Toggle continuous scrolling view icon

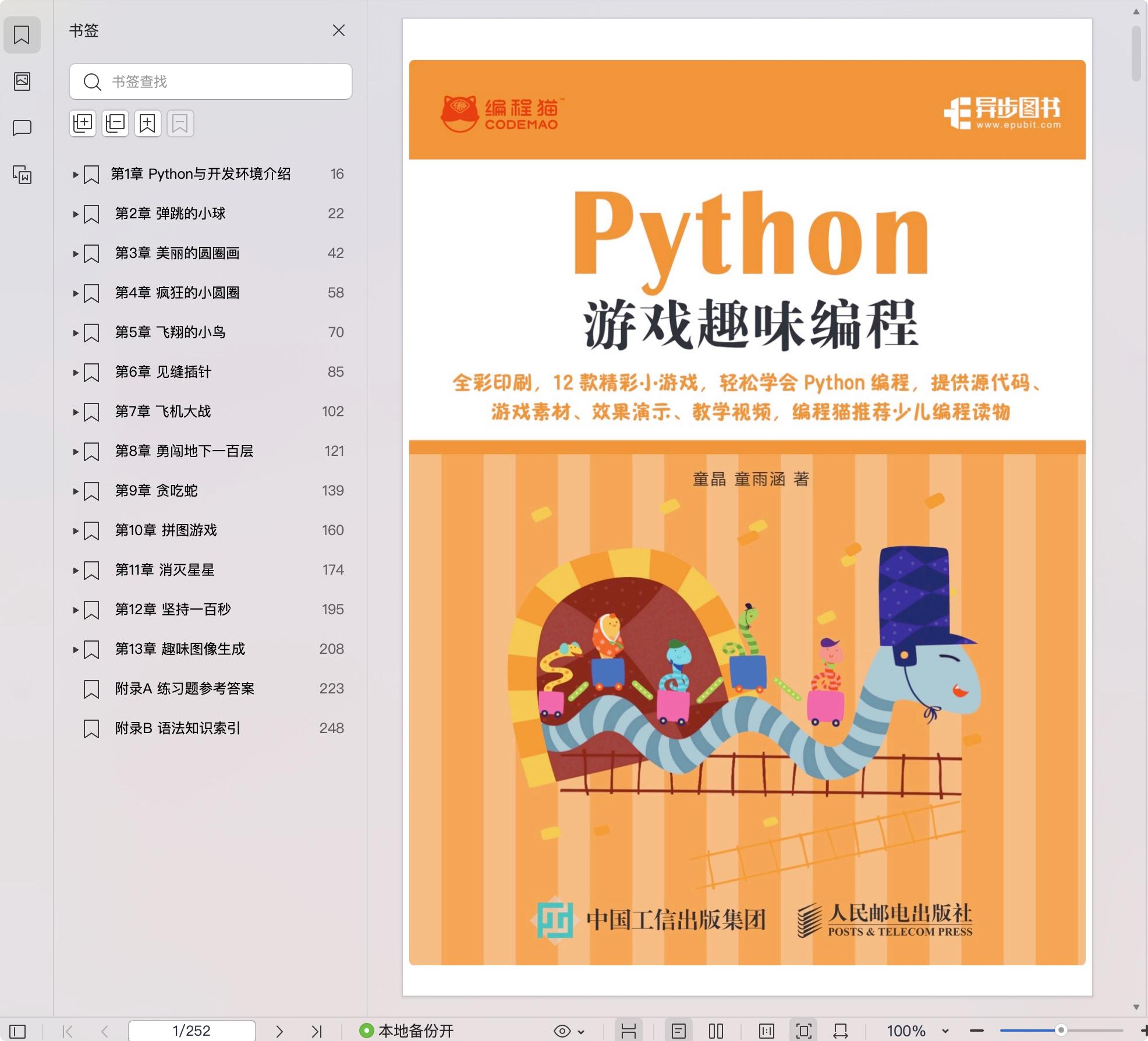(x=629, y=1031)
